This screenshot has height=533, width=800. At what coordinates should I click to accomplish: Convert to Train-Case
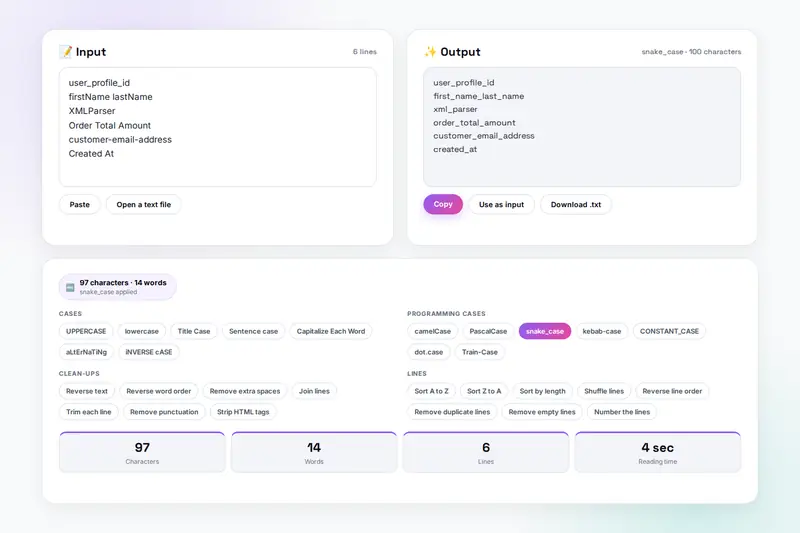click(480, 352)
